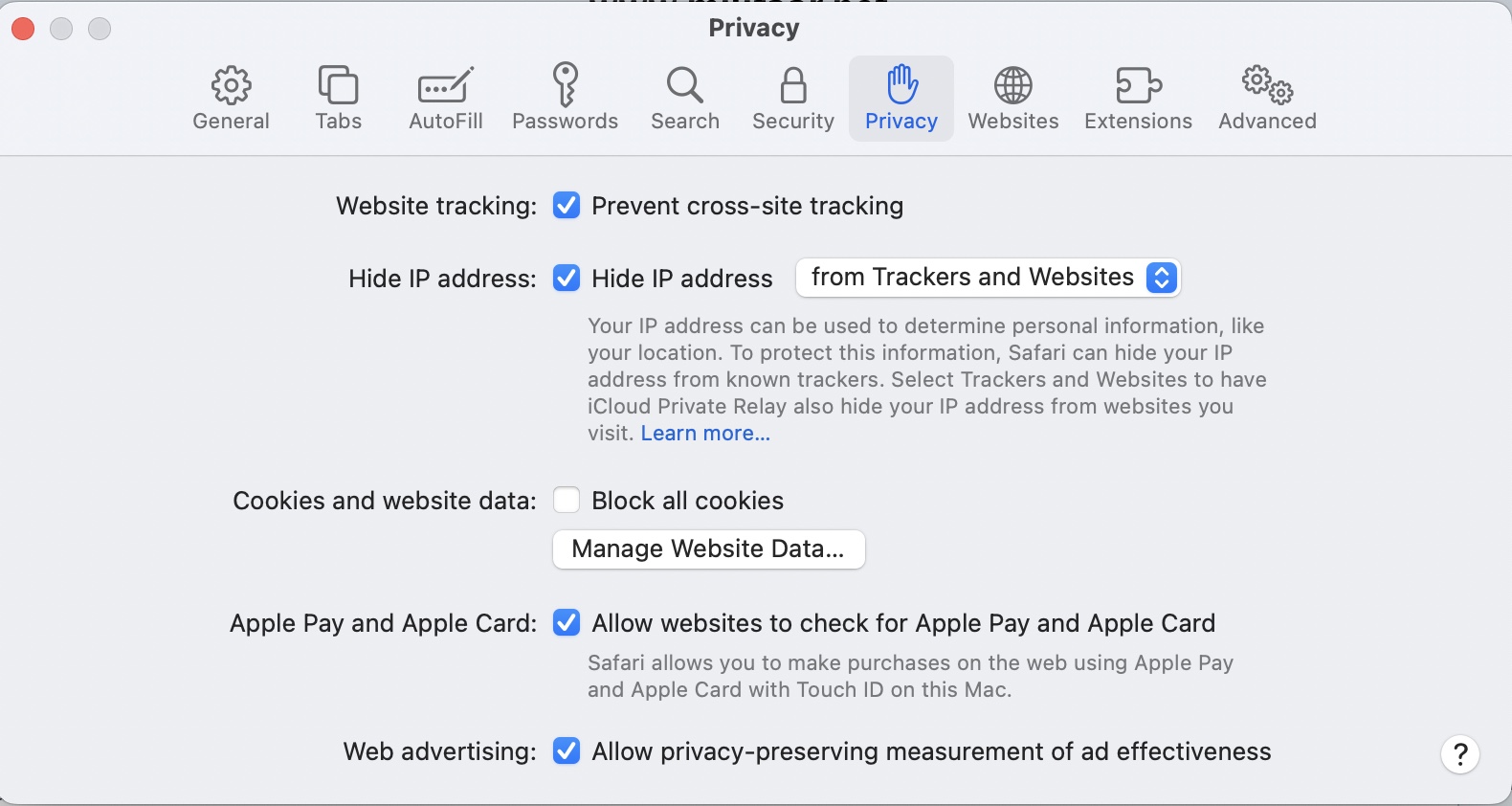This screenshot has width=1512, height=806.
Task: Open the Learn more link
Action: pos(705,434)
